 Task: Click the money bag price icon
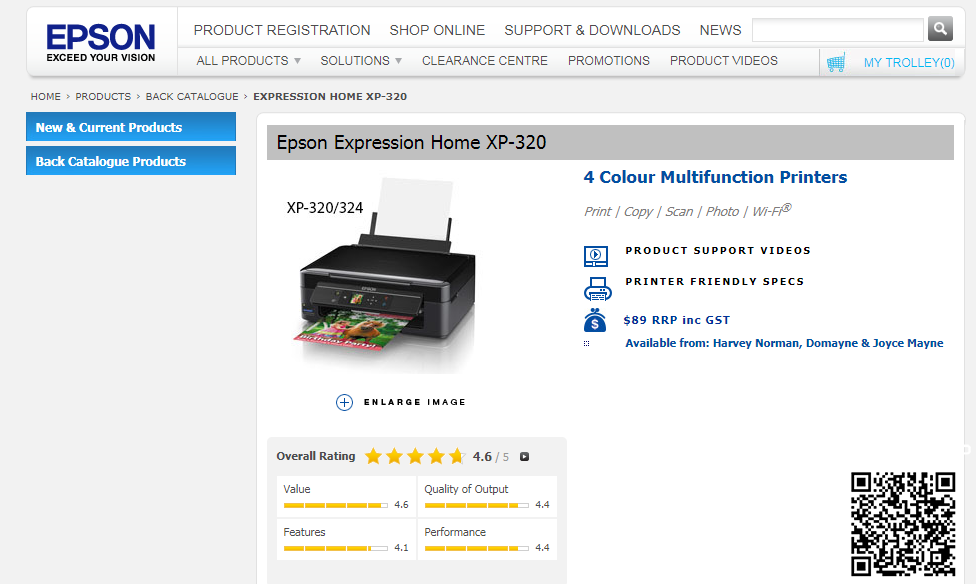pyautogui.click(x=596, y=321)
